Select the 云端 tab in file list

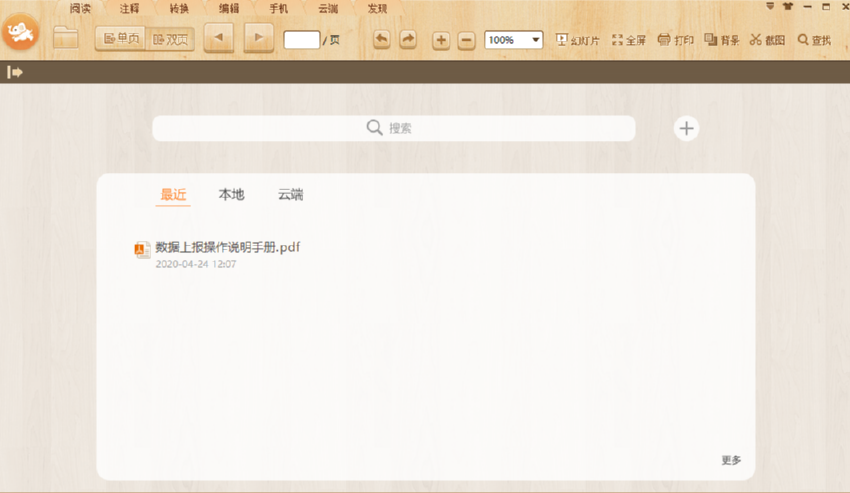point(291,194)
